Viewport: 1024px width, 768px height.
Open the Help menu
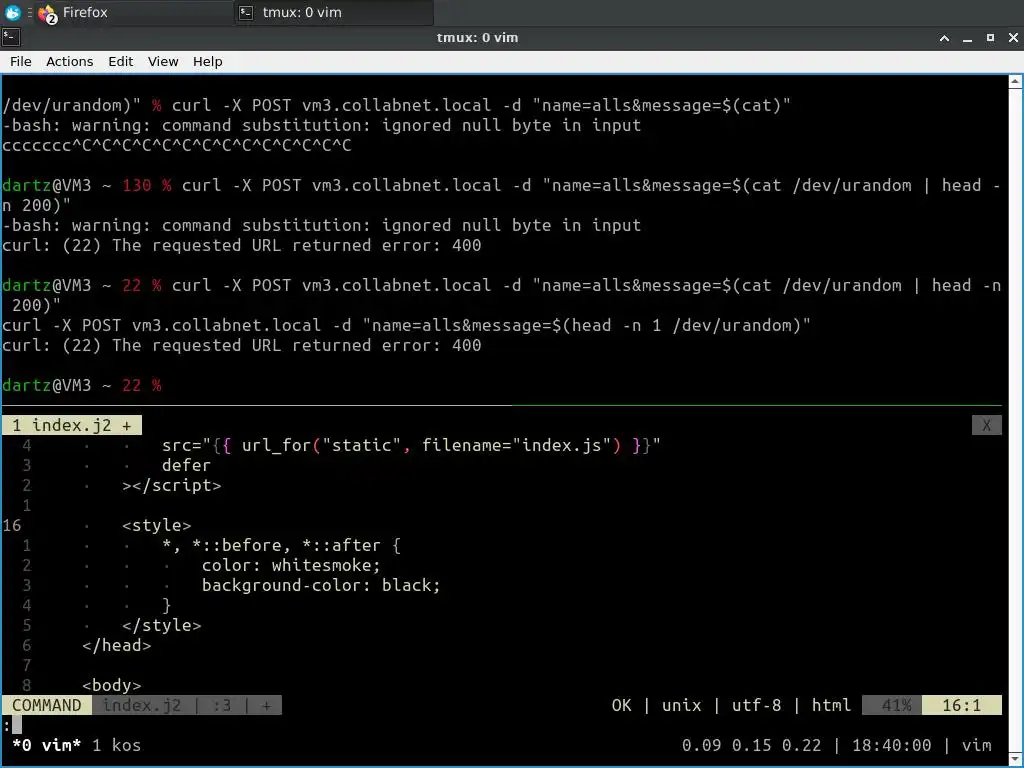(208, 61)
